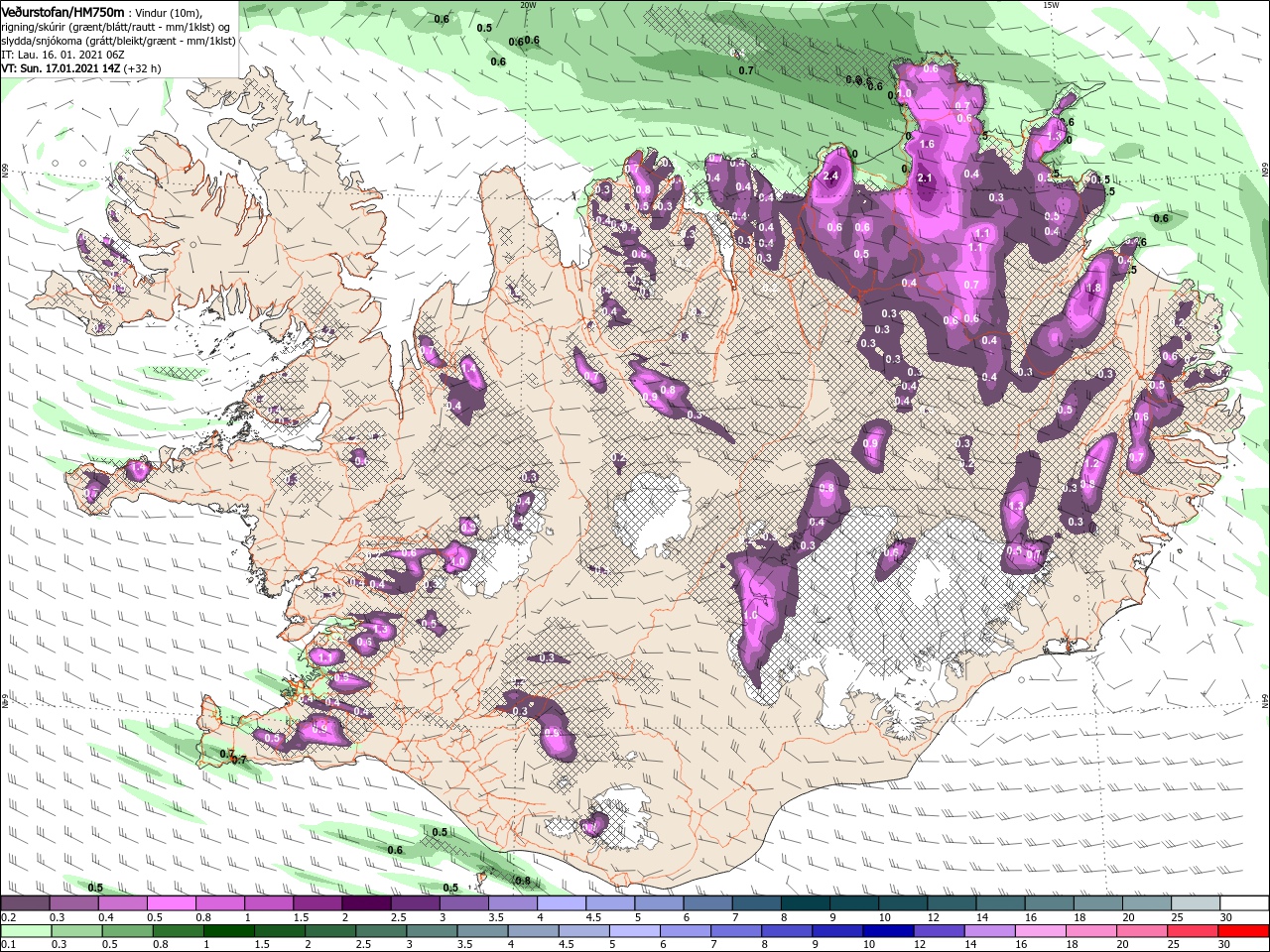The width and height of the screenshot is (1270, 952).
Task: Select upper legend swatch between 1.5 and 2
Action: coord(317,903)
